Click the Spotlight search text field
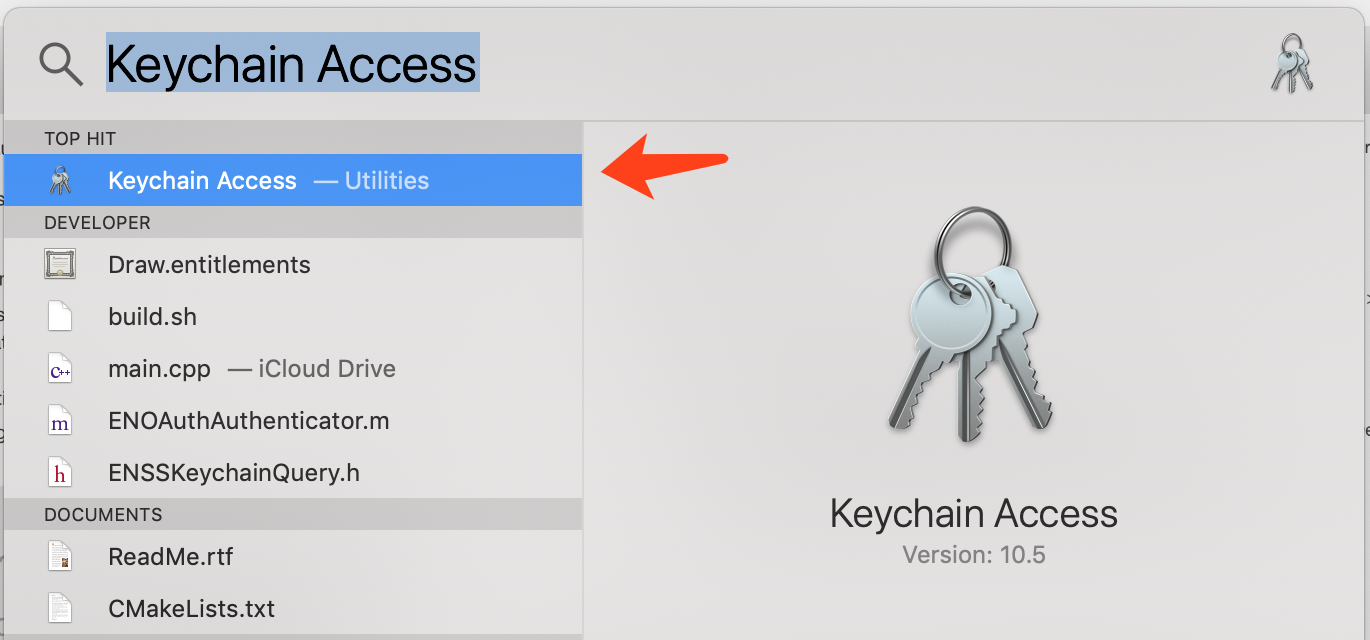This screenshot has width=1370, height=640. point(700,64)
